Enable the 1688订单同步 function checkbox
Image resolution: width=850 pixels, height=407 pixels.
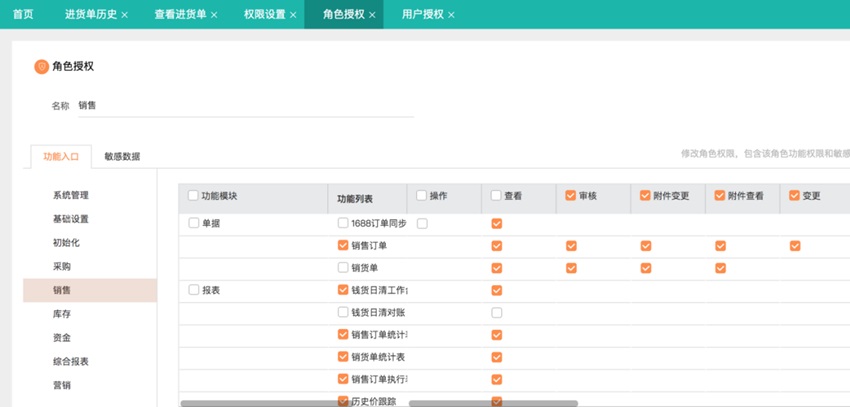coord(344,224)
